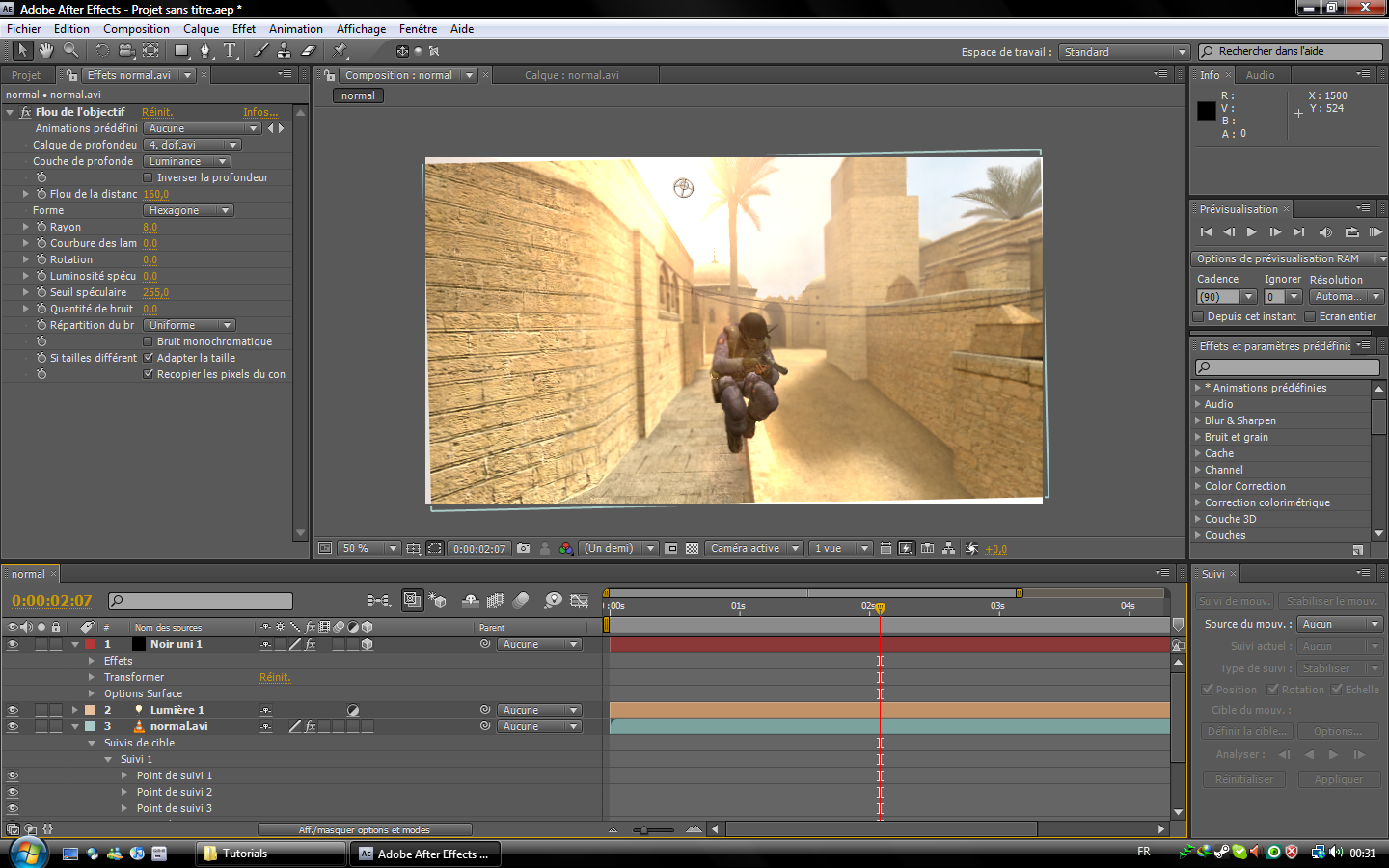Step back one frame in Prévisualisation
Screen dimensions: 1389x868
[x=1229, y=231]
